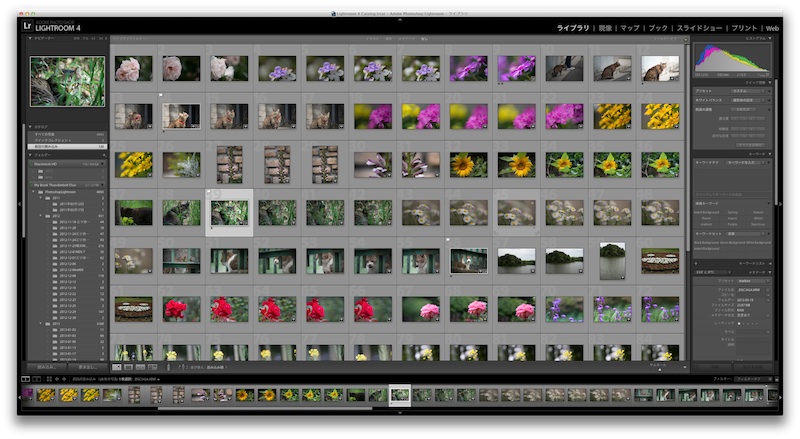This screenshot has height=439, width=800.
Task: Click the small grid icon in the filmstrip header
Action: pos(49,379)
